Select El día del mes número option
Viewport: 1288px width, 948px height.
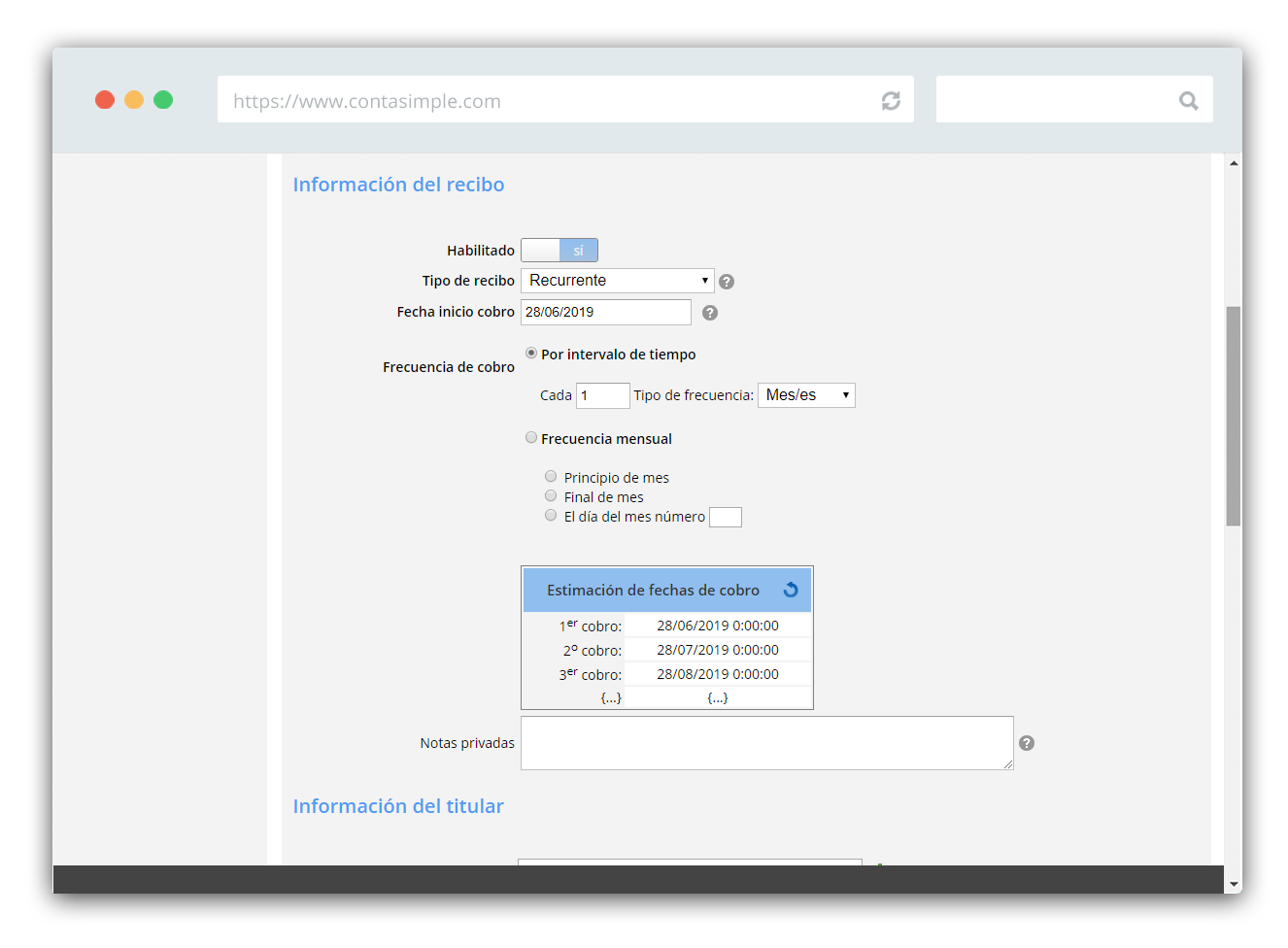click(551, 516)
